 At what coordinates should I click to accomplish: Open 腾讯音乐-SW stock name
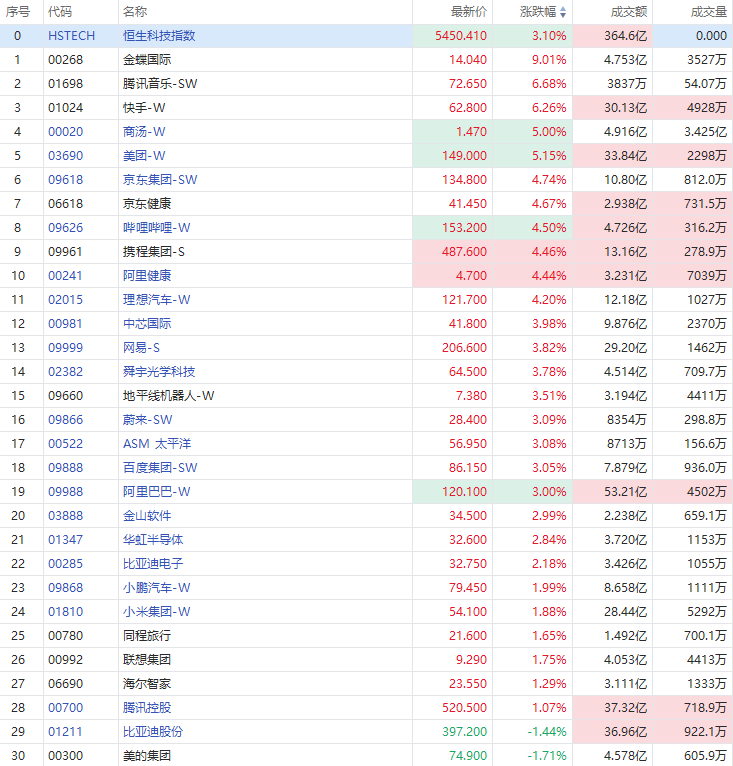pyautogui.click(x=159, y=84)
